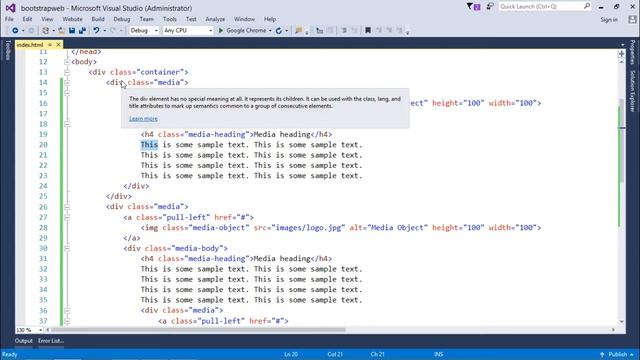Toggle the INS insert mode indicator

tap(438, 354)
